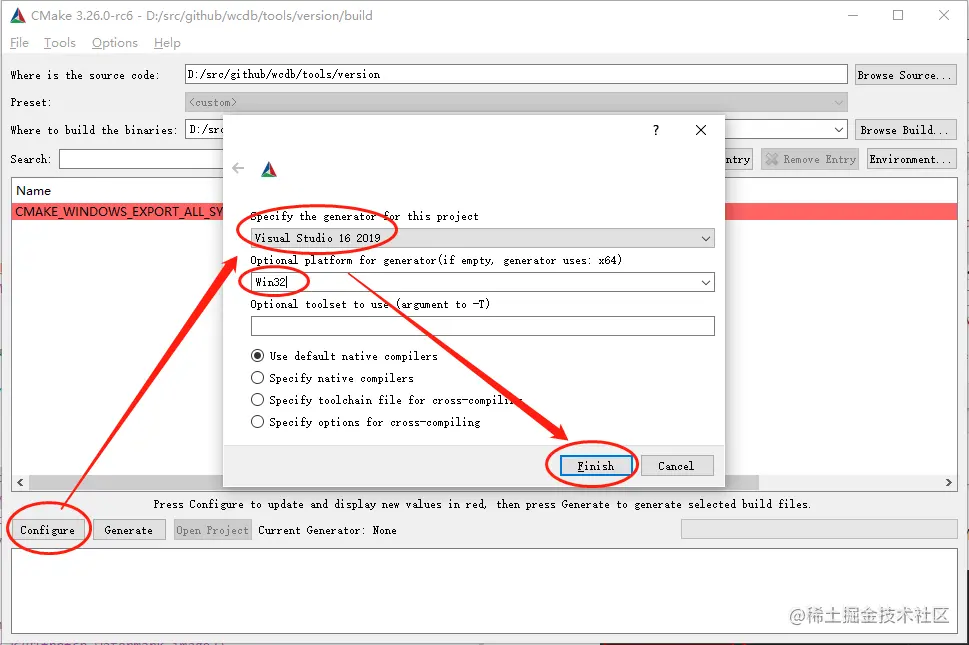Click the back arrow in the generator dialog
The image size is (969, 645).
[238, 168]
